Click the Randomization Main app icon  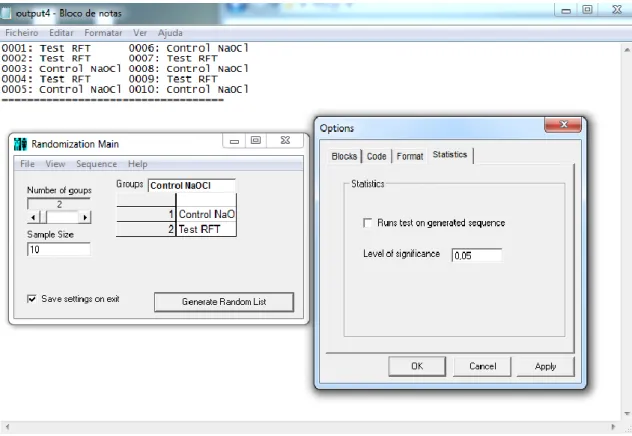coord(20,144)
